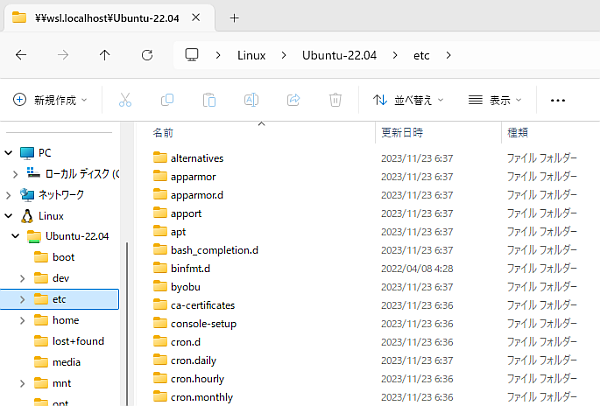
Task: Select the cron.monthly folder name
Action: click(x=202, y=397)
